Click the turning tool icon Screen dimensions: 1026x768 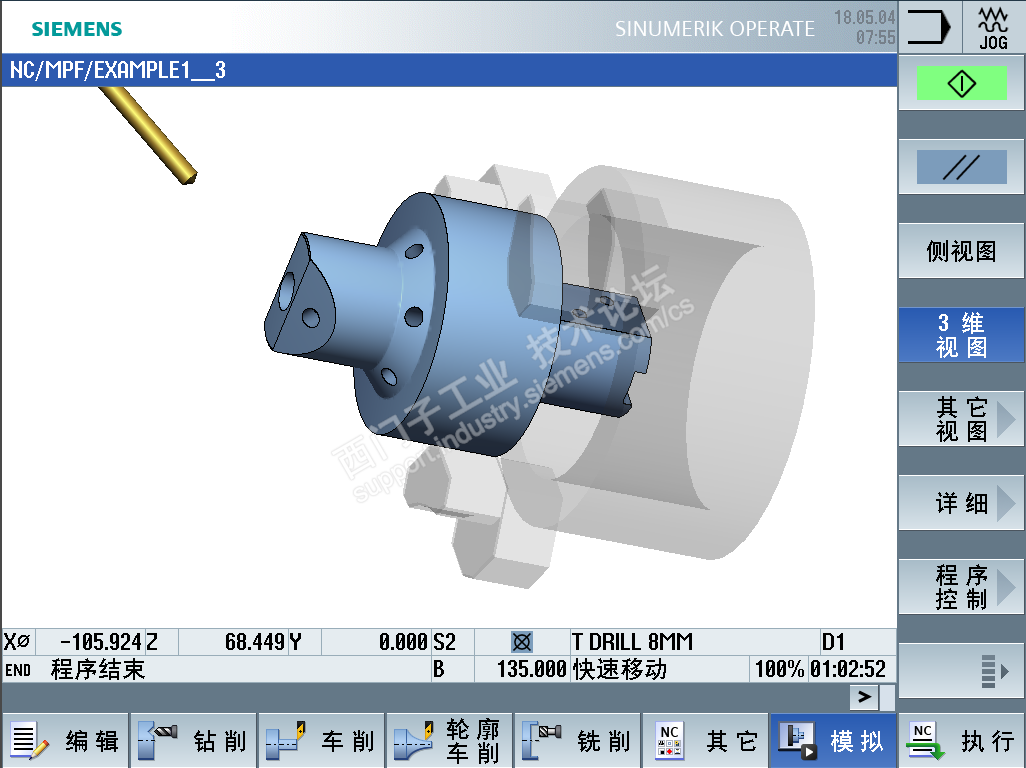click(286, 741)
